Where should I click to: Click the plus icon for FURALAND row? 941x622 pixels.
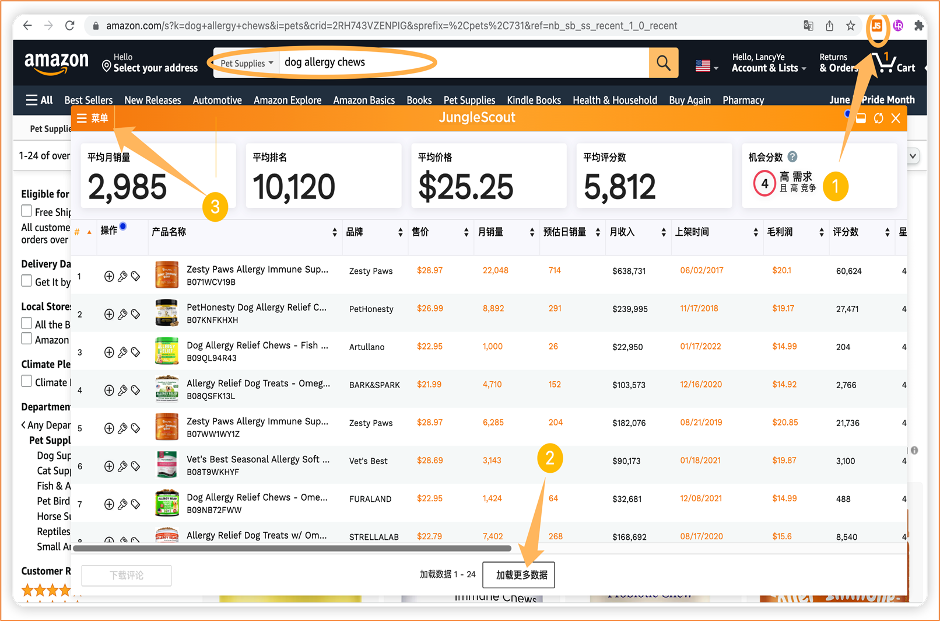point(109,504)
